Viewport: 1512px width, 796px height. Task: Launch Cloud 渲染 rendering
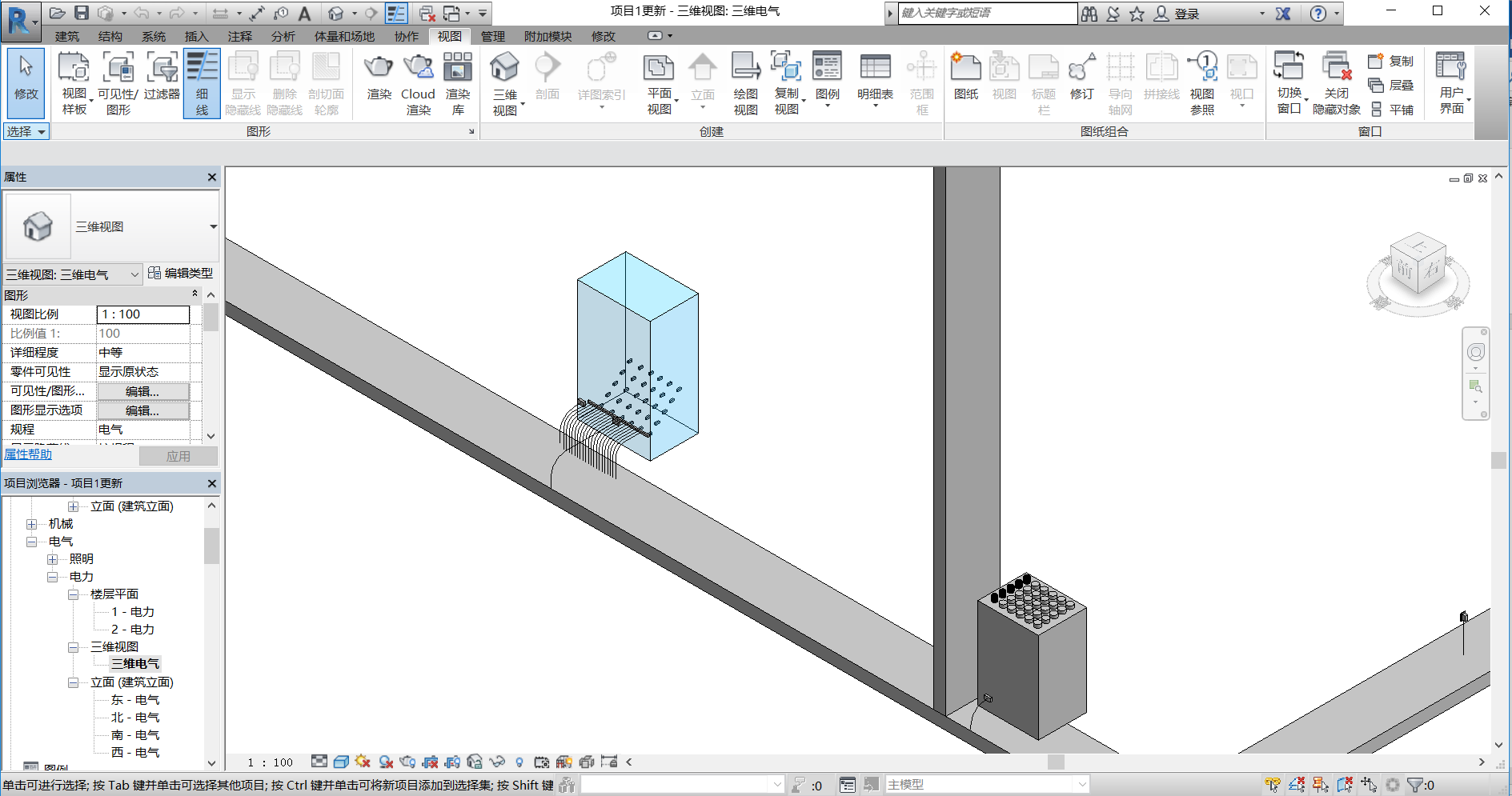418,83
